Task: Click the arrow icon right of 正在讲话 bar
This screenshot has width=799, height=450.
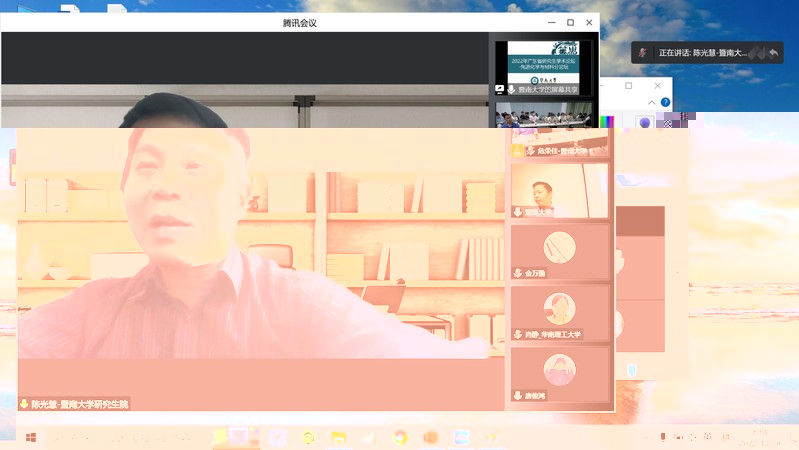Action: [x=774, y=52]
